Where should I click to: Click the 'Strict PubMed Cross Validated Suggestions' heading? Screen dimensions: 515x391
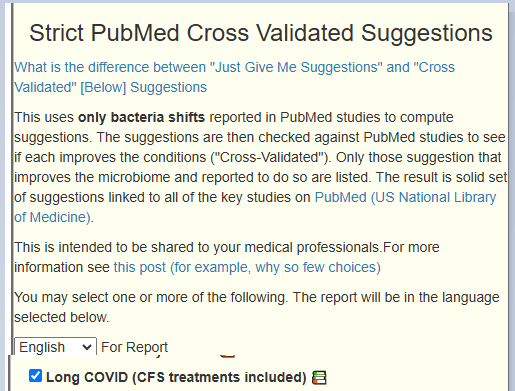261,33
